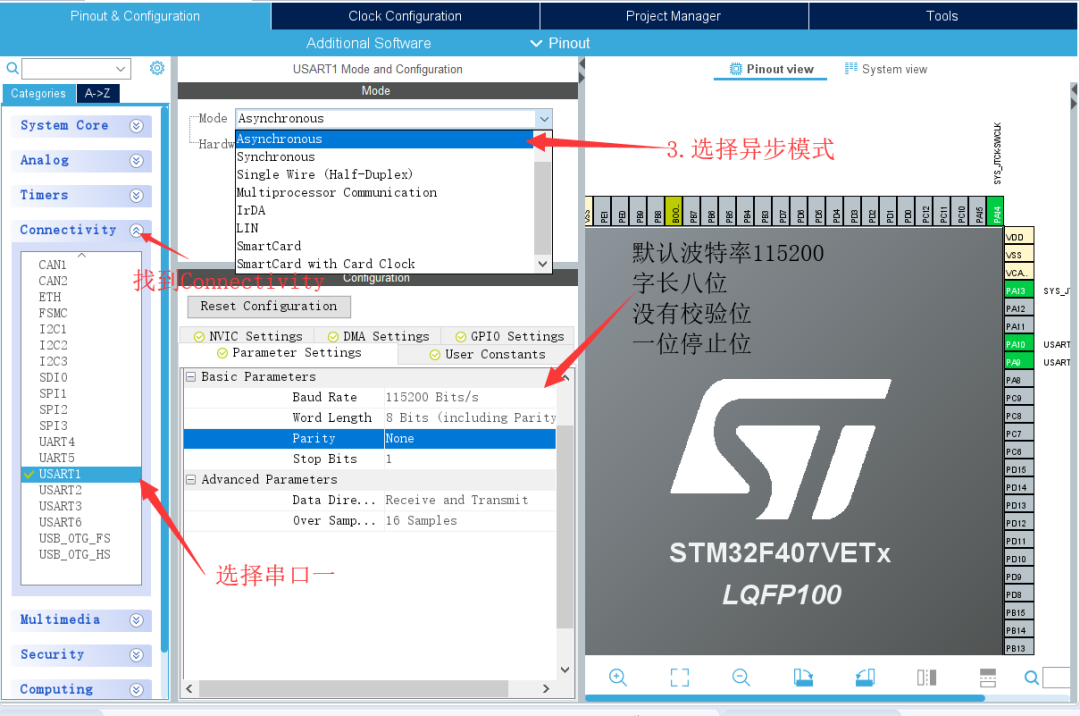Open Additional Software
The image size is (1080, 716).
368,43
